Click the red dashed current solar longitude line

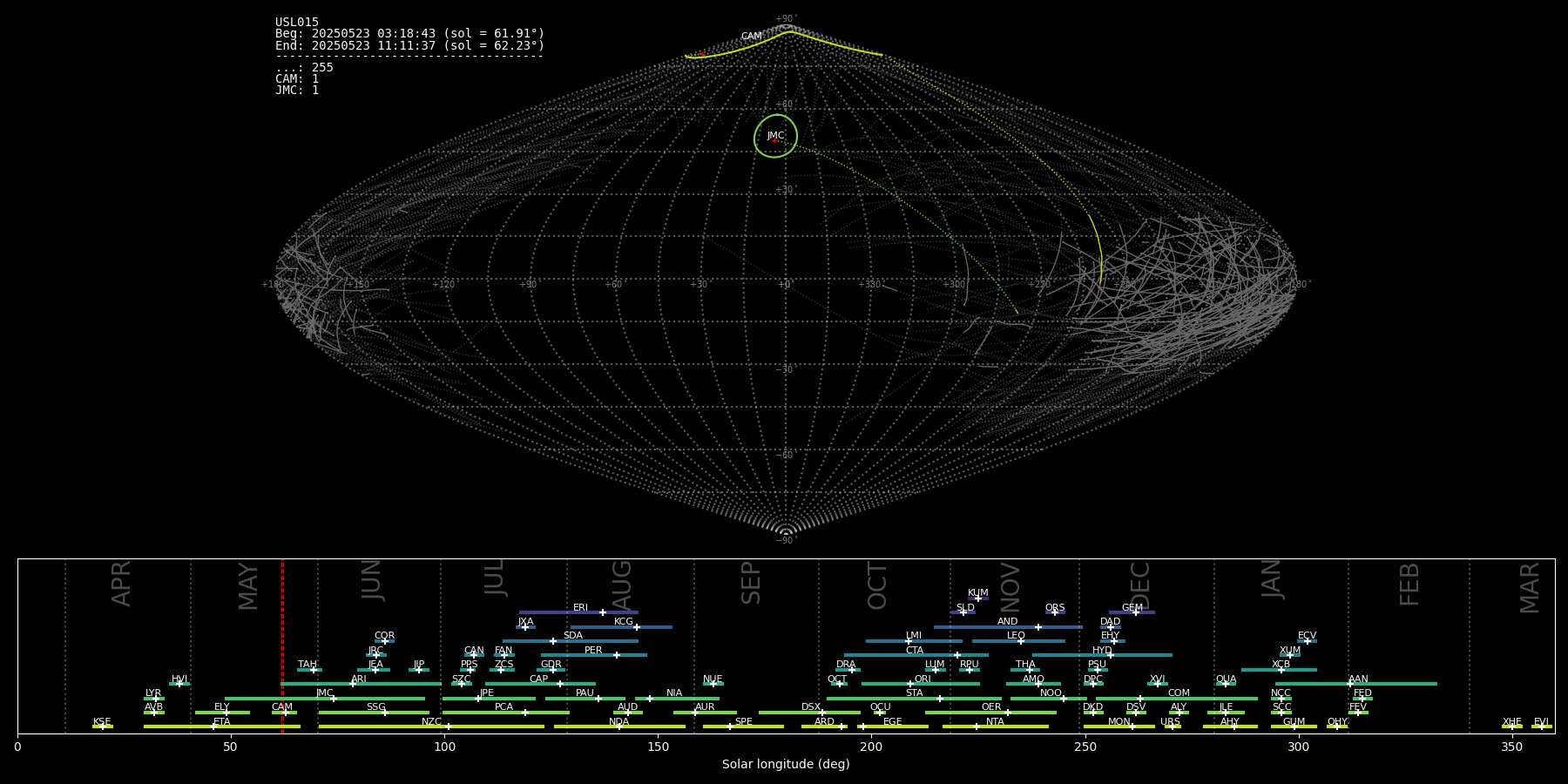pyautogui.click(x=282, y=645)
